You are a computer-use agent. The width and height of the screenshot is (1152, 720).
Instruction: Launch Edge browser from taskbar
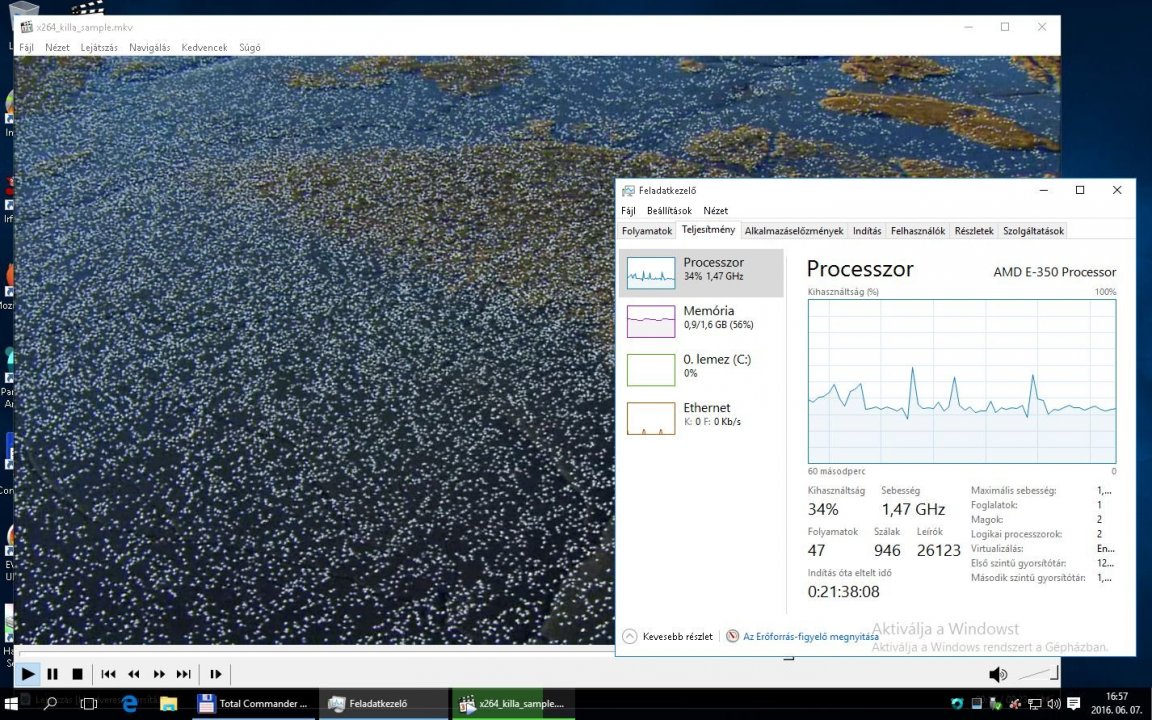click(129, 704)
